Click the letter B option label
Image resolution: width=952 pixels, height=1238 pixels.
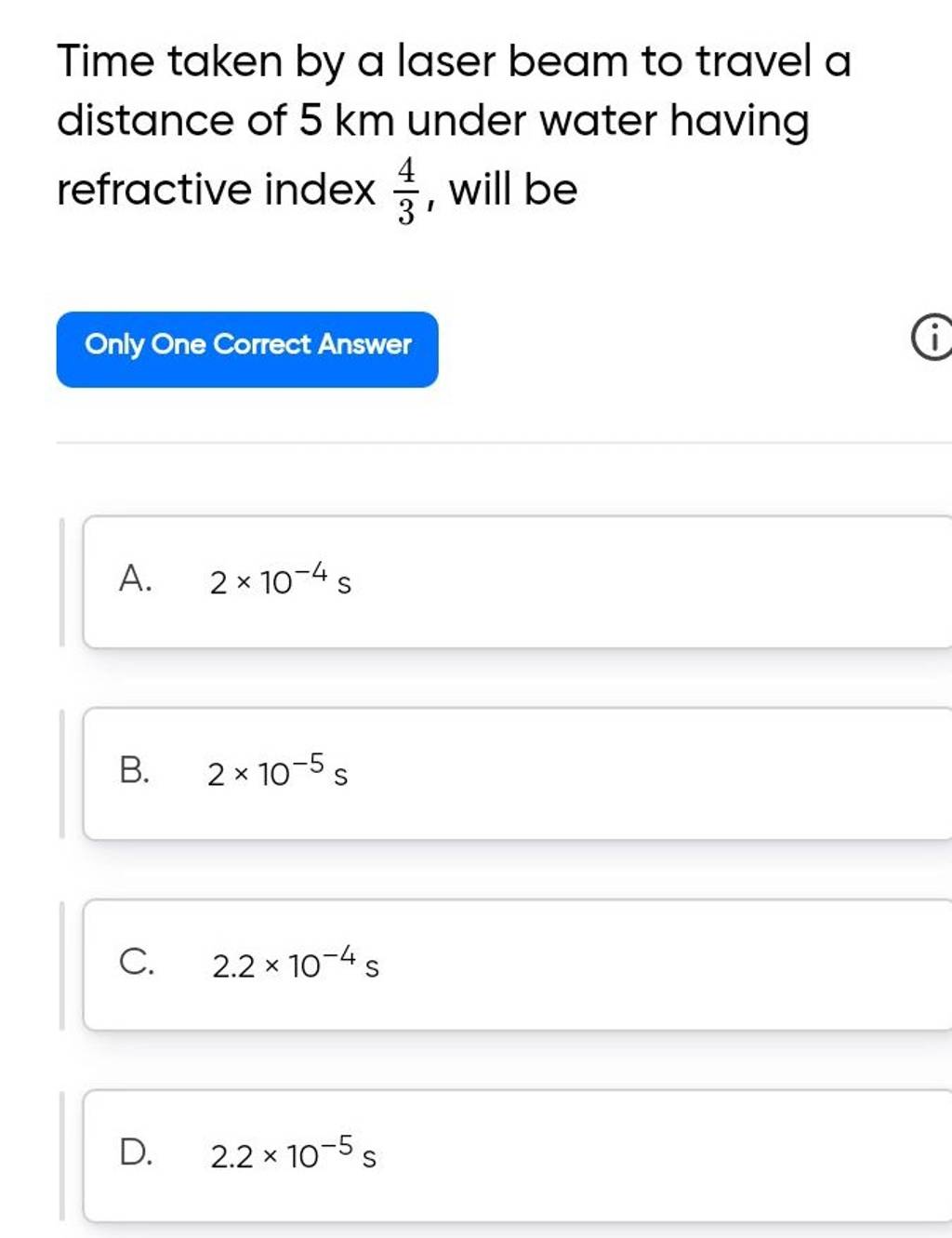click(135, 771)
